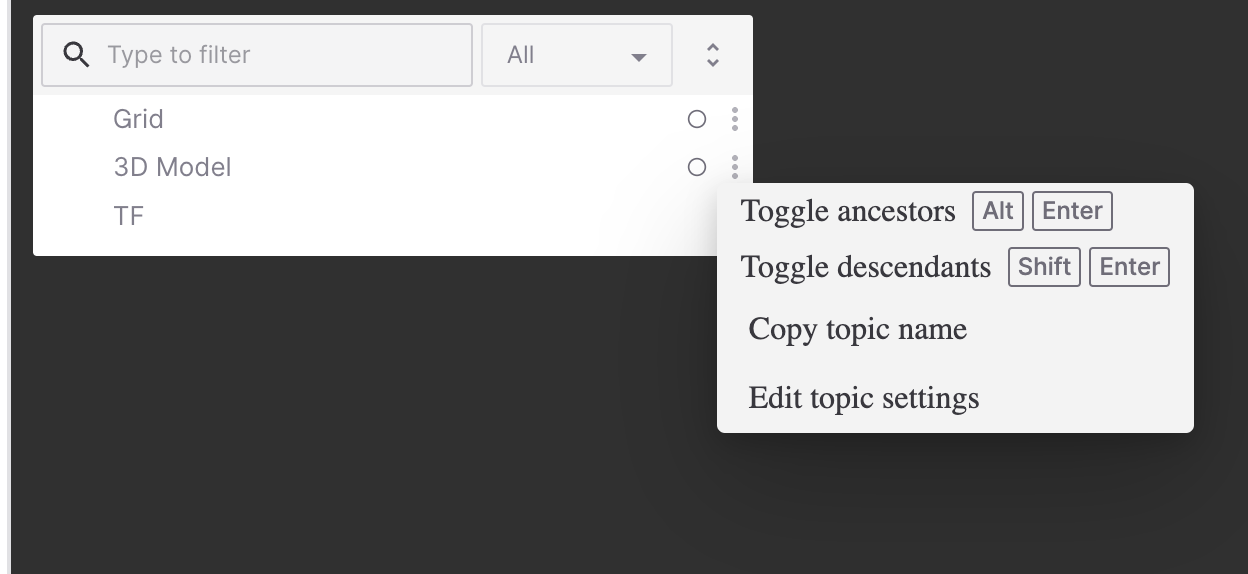Select the Grid row
Image resolution: width=1248 pixels, height=574 pixels.
tap(392, 120)
